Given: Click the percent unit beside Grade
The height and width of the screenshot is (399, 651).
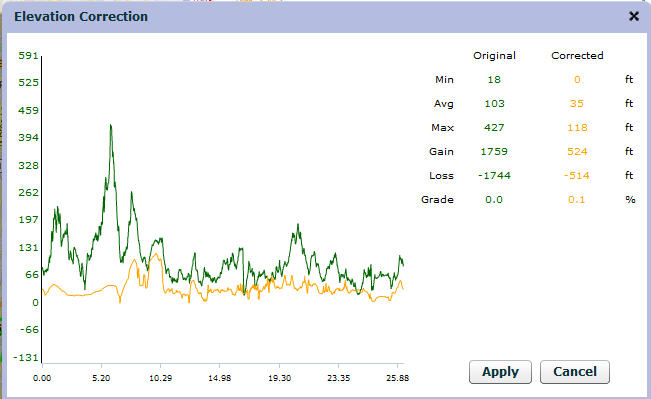Looking at the screenshot, I should click(x=630, y=200).
